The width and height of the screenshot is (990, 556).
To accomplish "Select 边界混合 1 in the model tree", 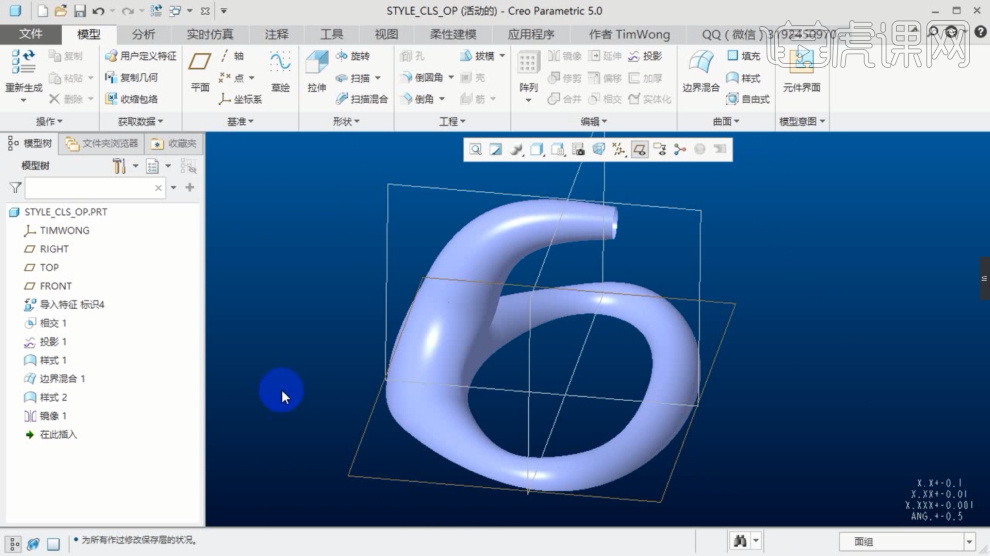I will 62,379.
